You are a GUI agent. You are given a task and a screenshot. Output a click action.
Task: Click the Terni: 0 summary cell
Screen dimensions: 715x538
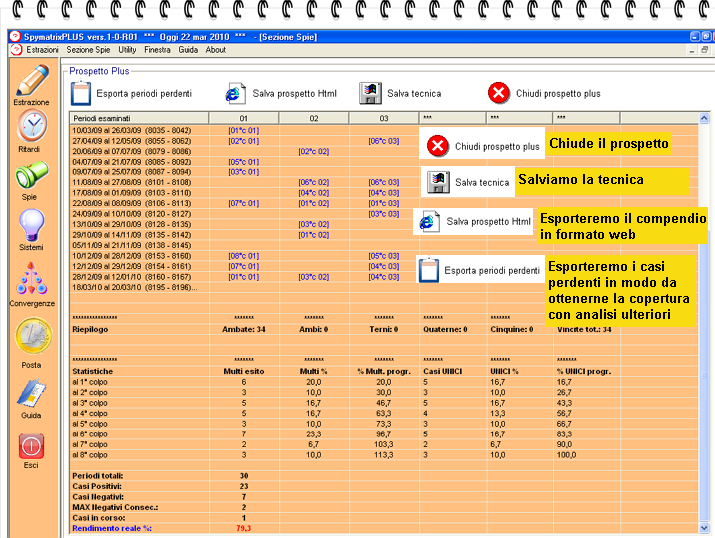pyautogui.click(x=384, y=329)
